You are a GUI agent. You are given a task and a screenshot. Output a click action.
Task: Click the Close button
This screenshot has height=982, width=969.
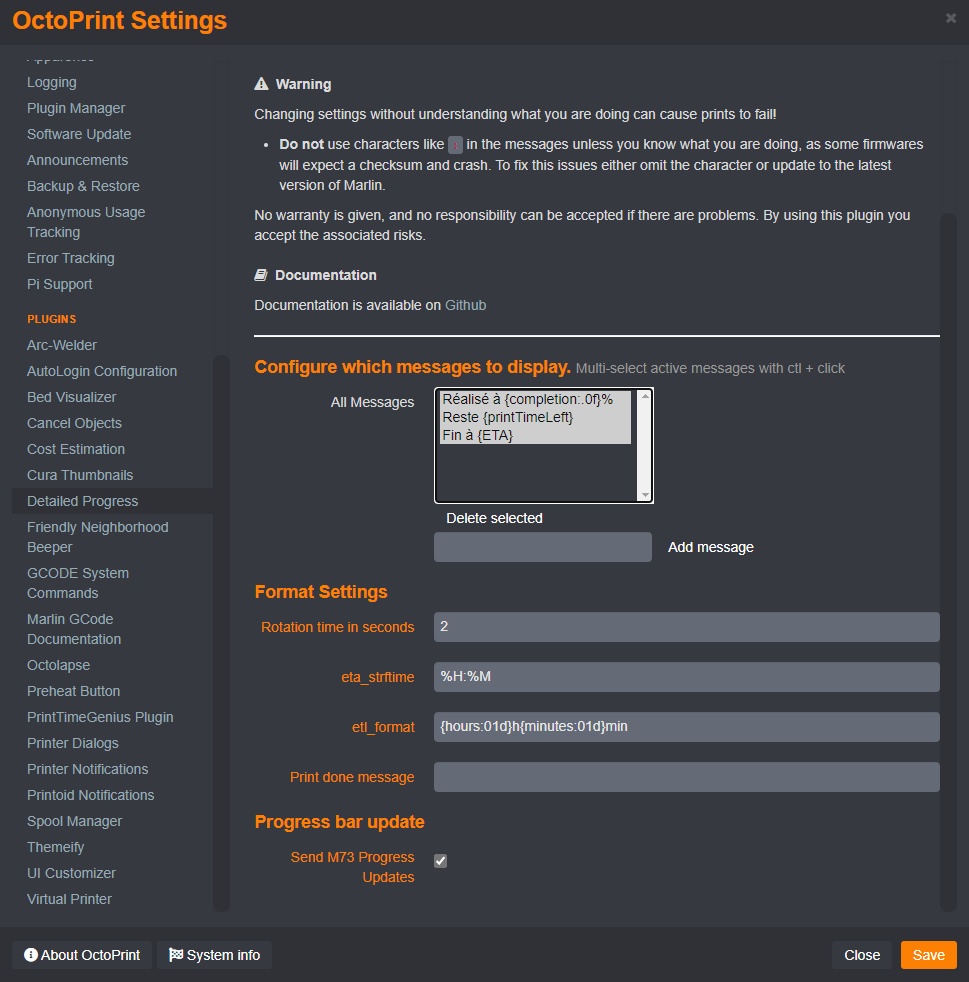[x=862, y=955]
